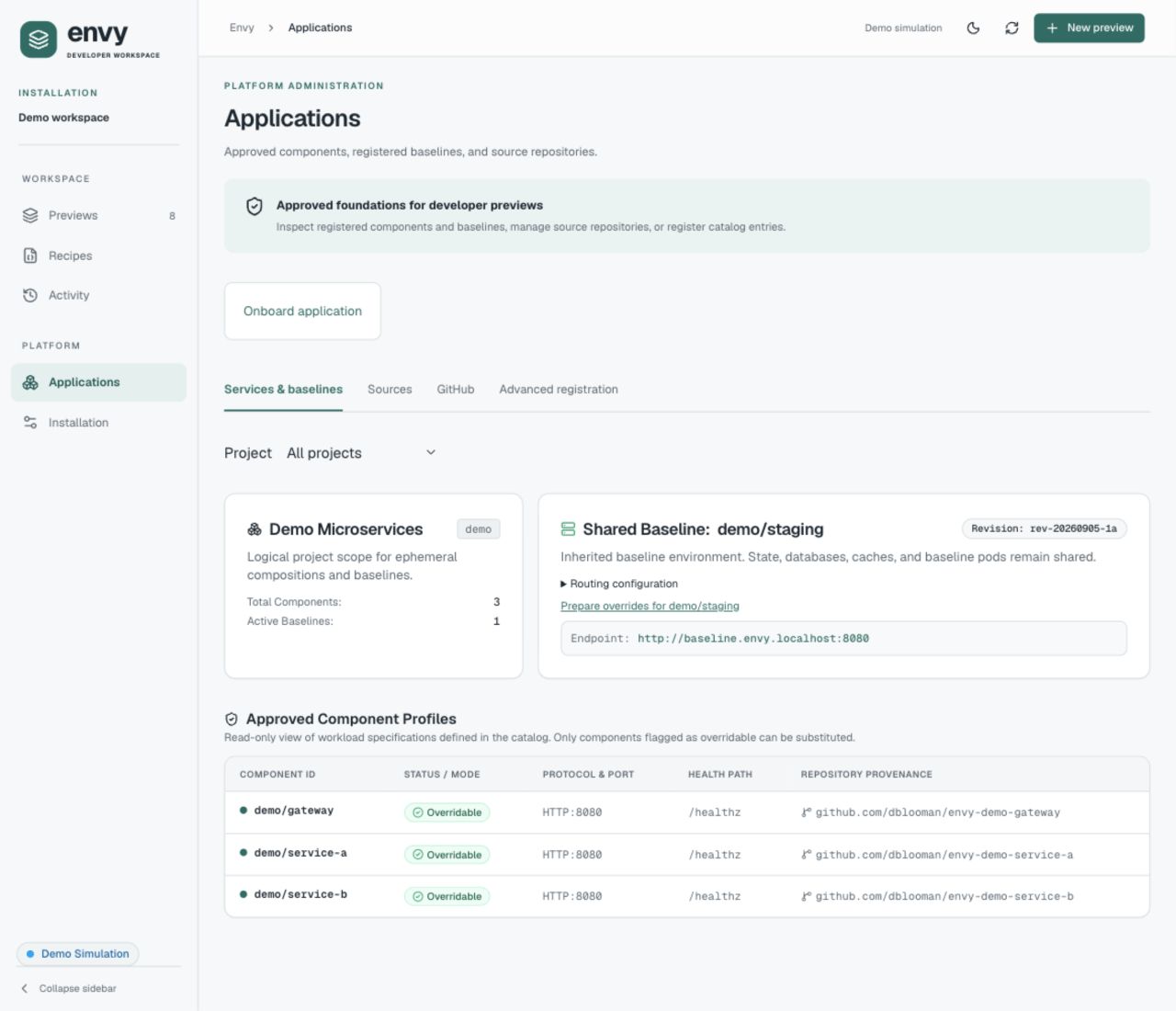Click the Shared Baseline server icon
This screenshot has width=1176, height=1011.
[x=568, y=529]
